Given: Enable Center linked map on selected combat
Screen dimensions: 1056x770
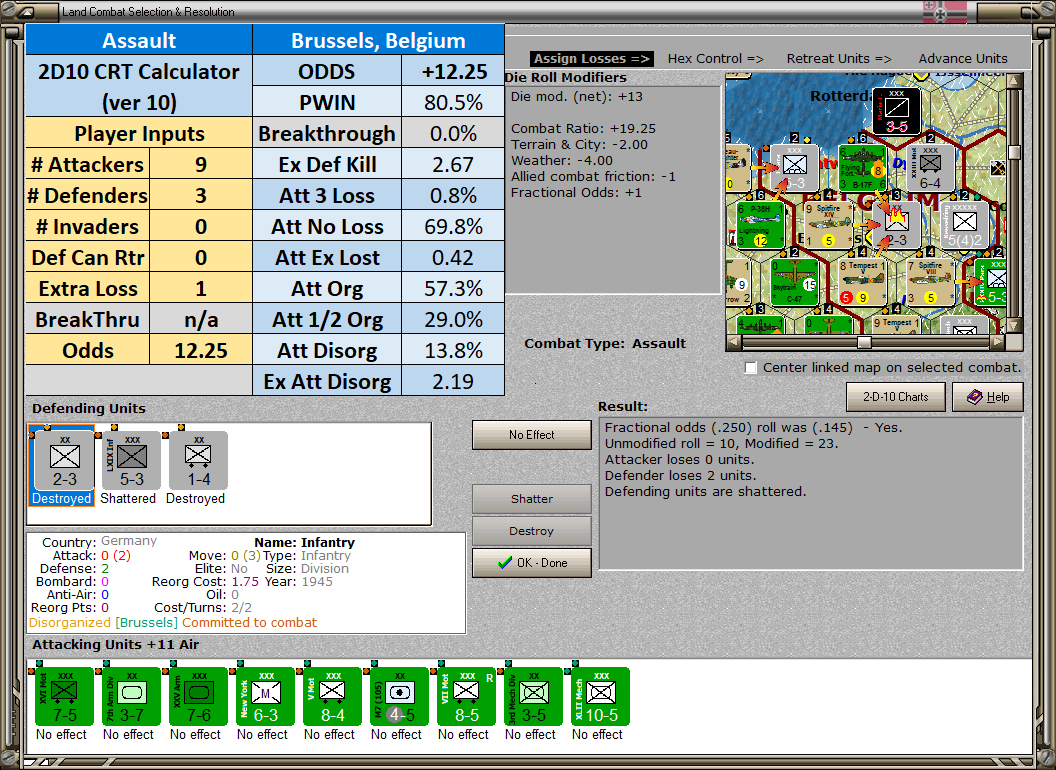Looking at the screenshot, I should [x=751, y=368].
